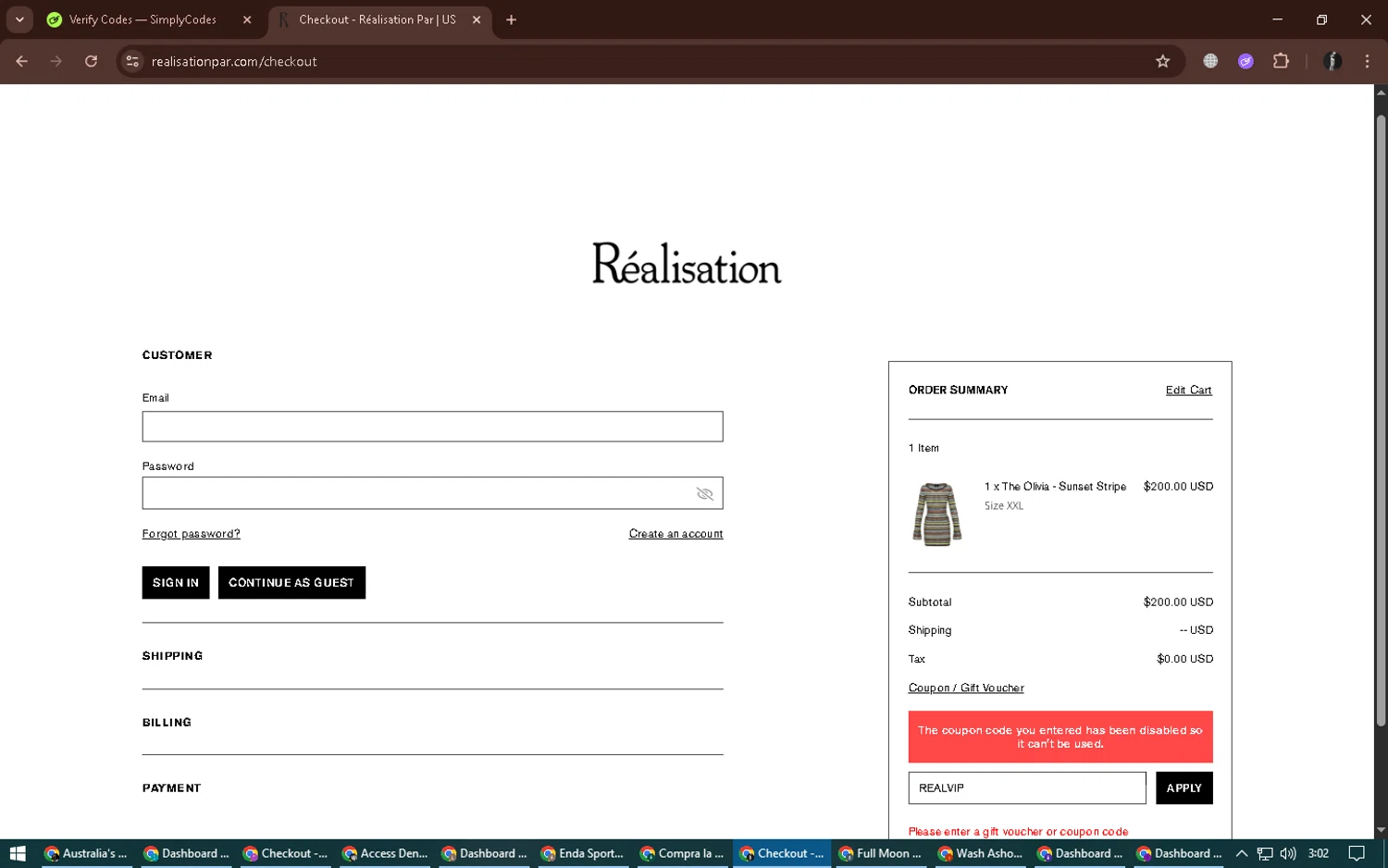Go back to previous page
This screenshot has height=868, width=1388.
(x=22, y=61)
